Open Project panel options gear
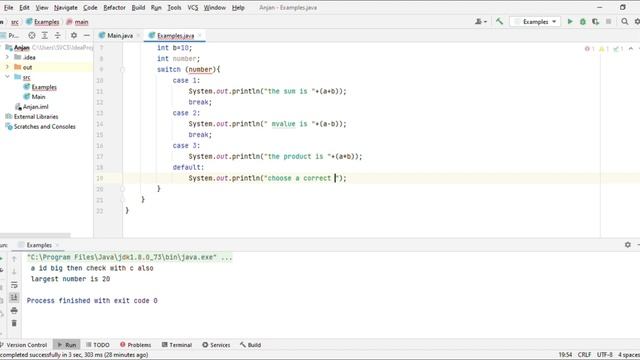Image resolution: width=640 pixels, height=360 pixels. pos(73,36)
